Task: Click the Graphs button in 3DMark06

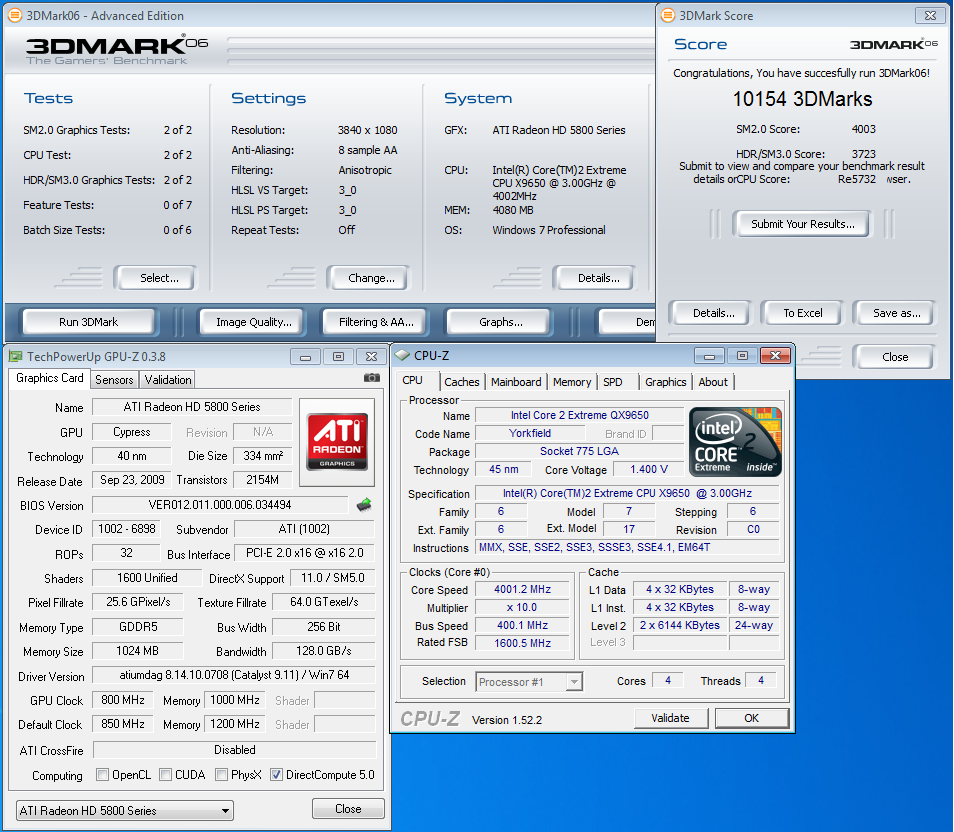Action: (x=501, y=322)
